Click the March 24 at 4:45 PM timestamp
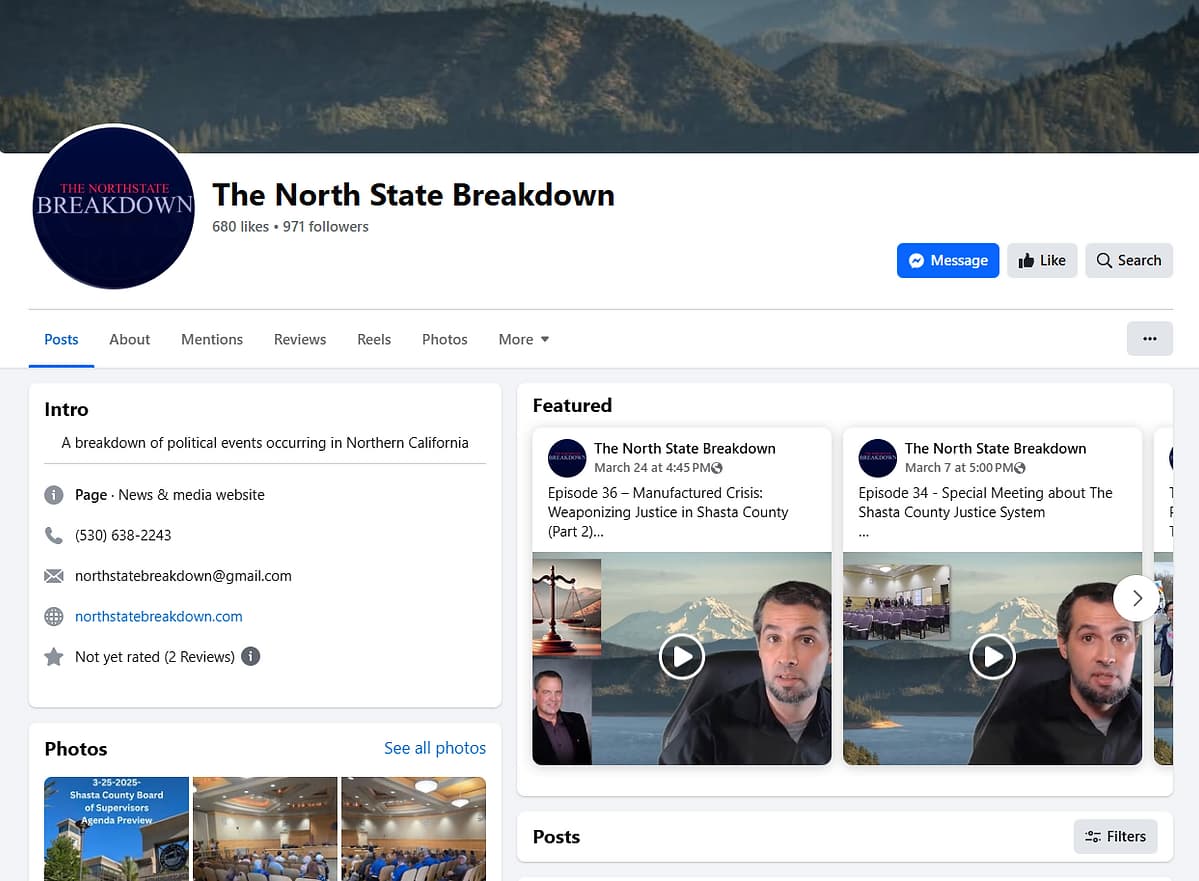1199x881 pixels. click(x=652, y=467)
